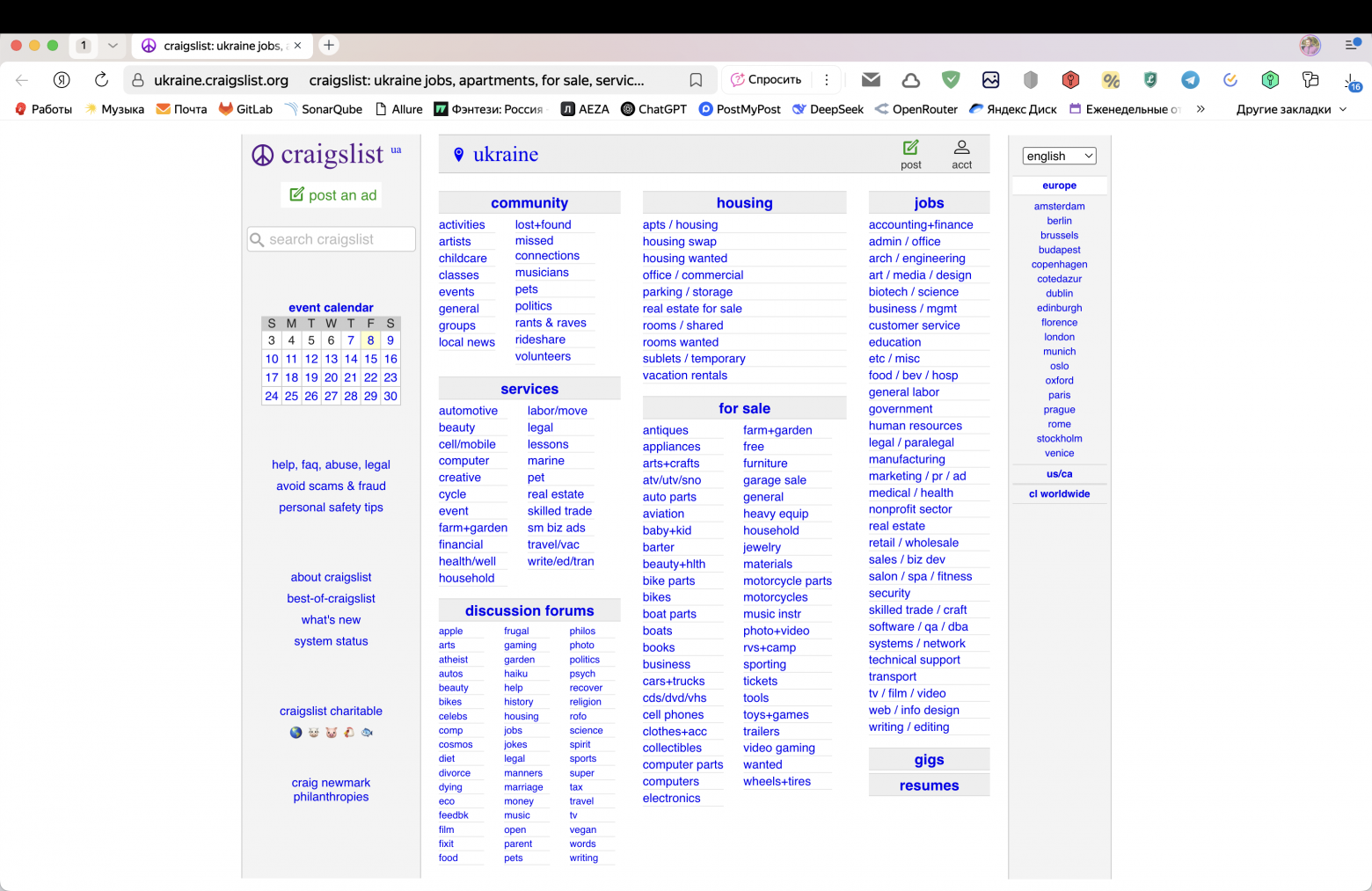Viewport: 1372px width, 891px height.
Task: Open the housing section header
Action: click(744, 203)
